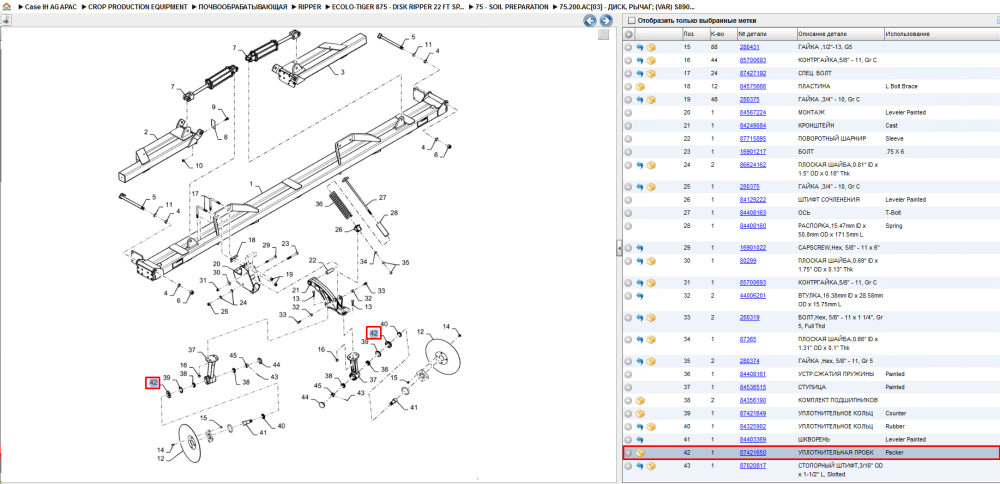Click the blue arrow icon in row 41
1000x484 pixels.
tap(640, 439)
